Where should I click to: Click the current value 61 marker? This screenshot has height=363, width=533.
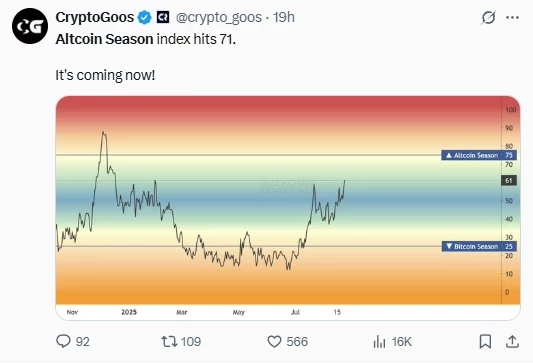tap(509, 180)
